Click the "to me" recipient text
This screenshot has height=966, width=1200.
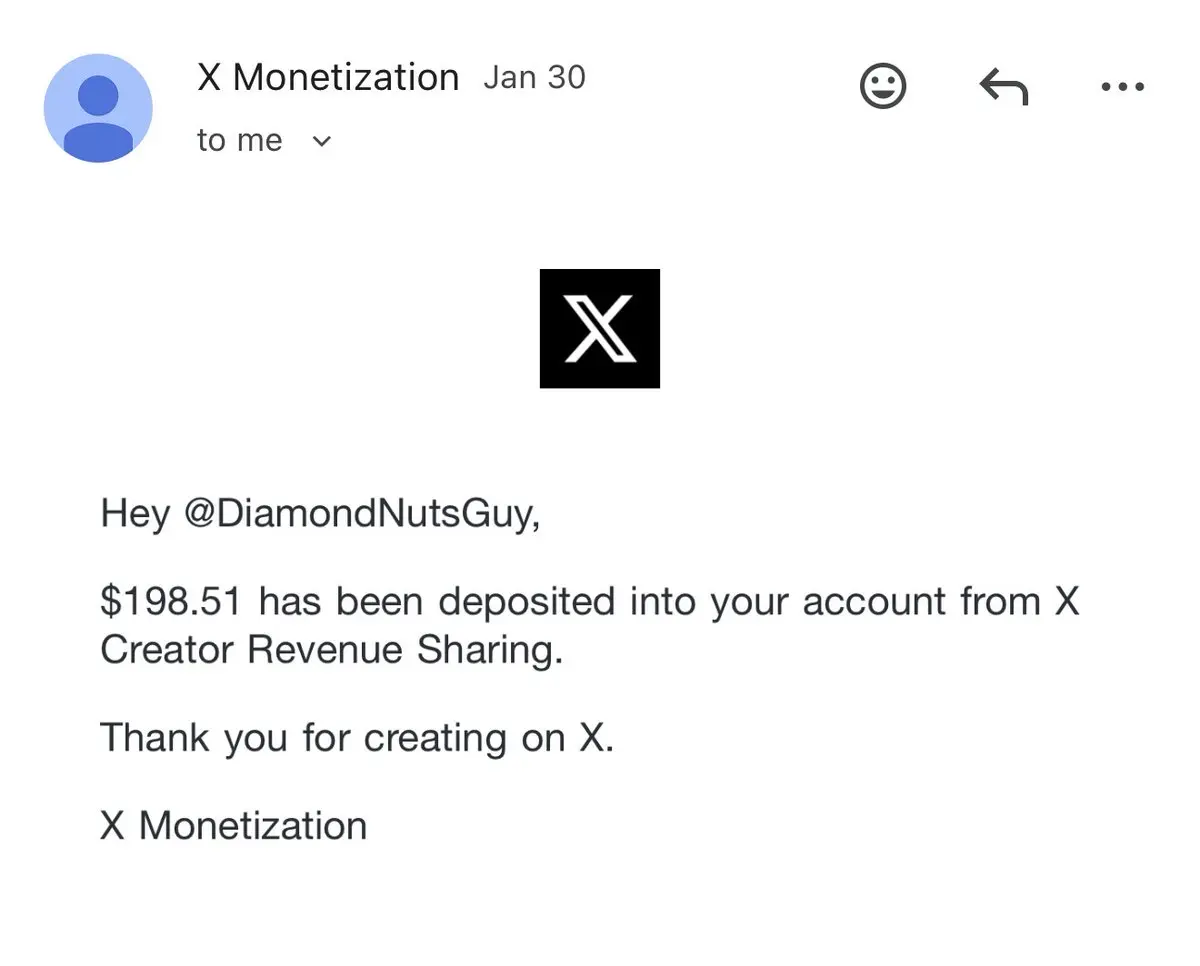(x=240, y=141)
